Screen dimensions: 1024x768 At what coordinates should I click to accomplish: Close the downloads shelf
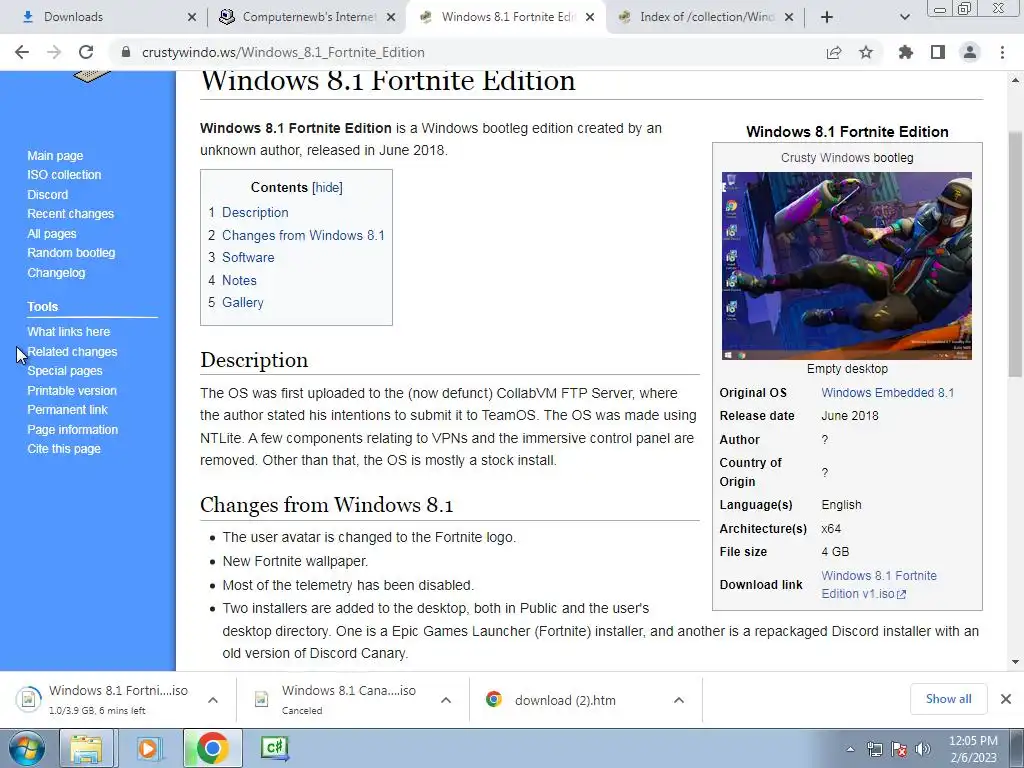pyautogui.click(x=1006, y=699)
